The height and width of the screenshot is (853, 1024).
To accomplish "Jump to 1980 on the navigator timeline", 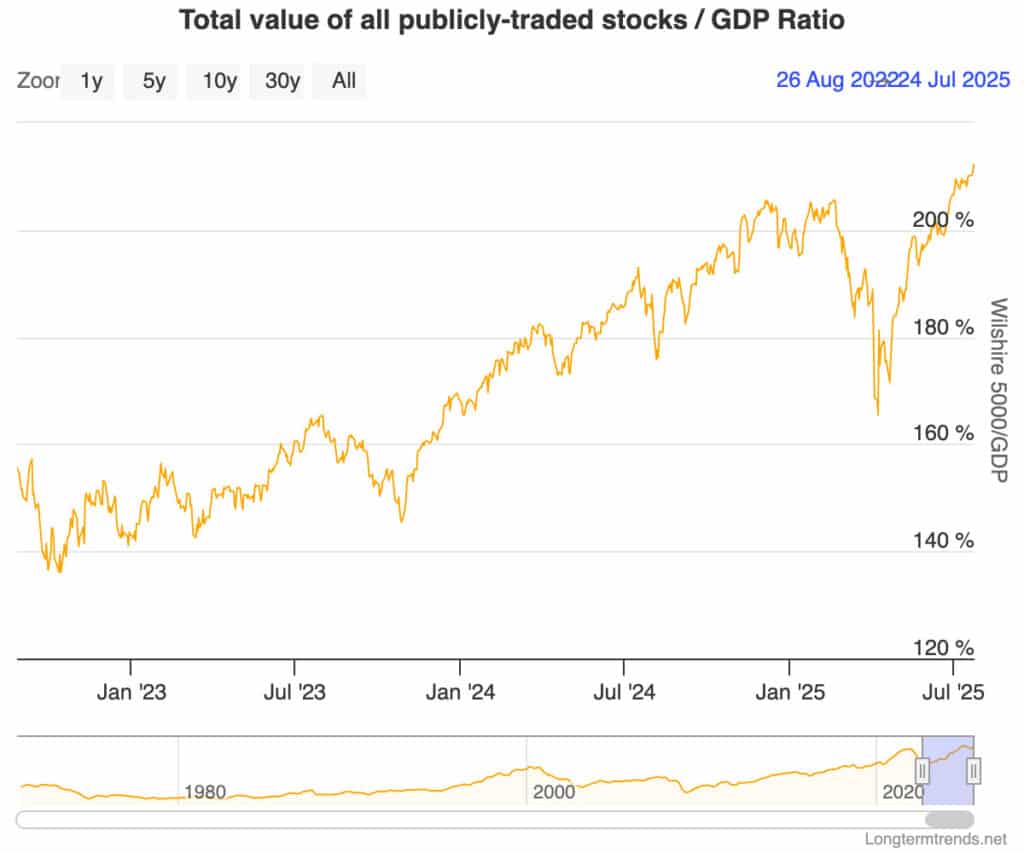I will (204, 793).
